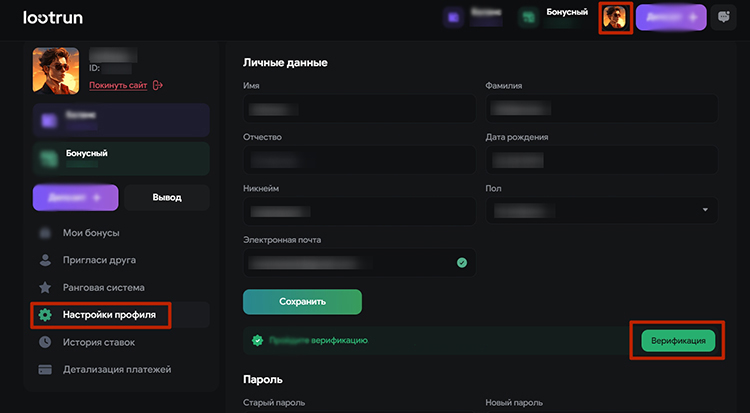Focus the Фамилия input field

(602, 109)
